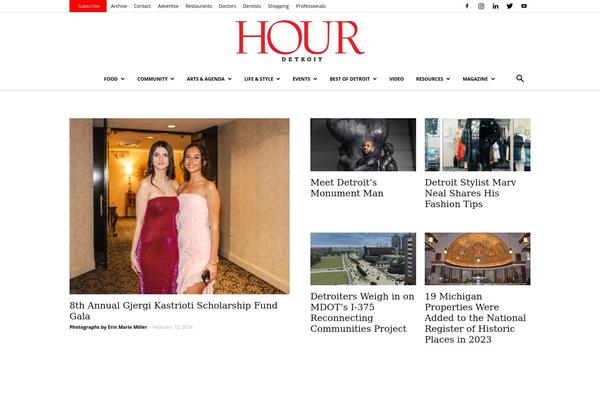This screenshot has width=600, height=400.
Task: Expand the Best of Detroit menu chevron
Action: pos(375,79)
